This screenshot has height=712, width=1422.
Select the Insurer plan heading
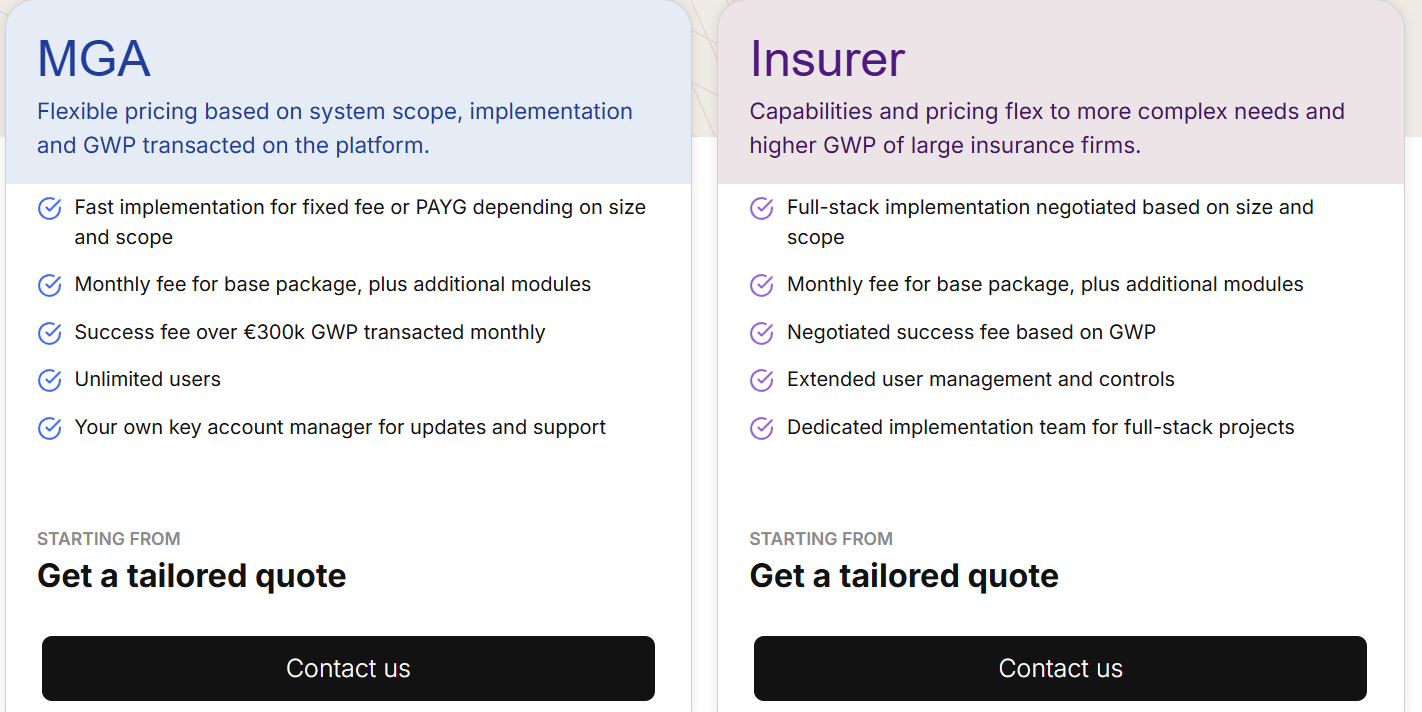[827, 58]
